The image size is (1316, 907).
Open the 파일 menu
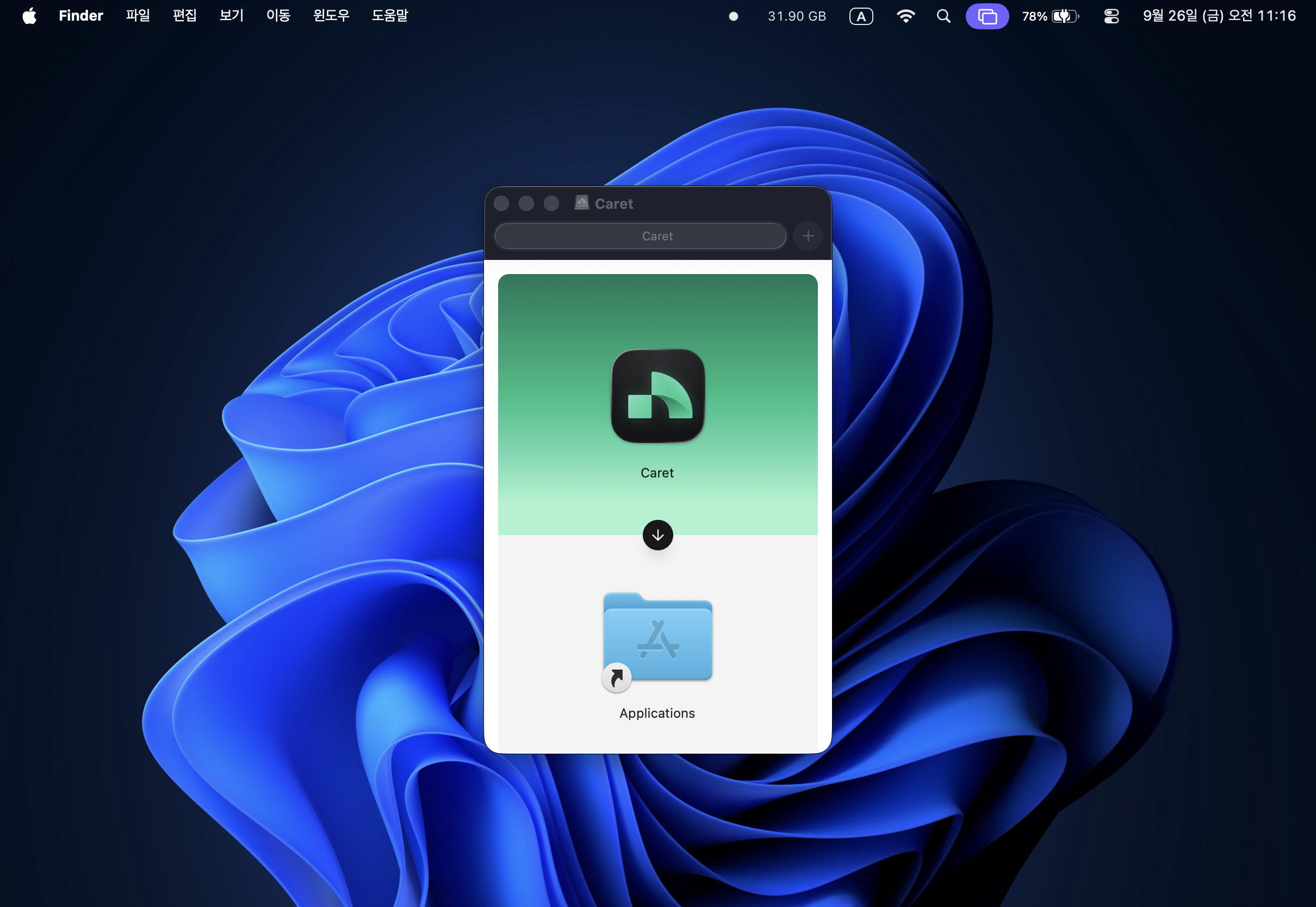[x=138, y=16]
